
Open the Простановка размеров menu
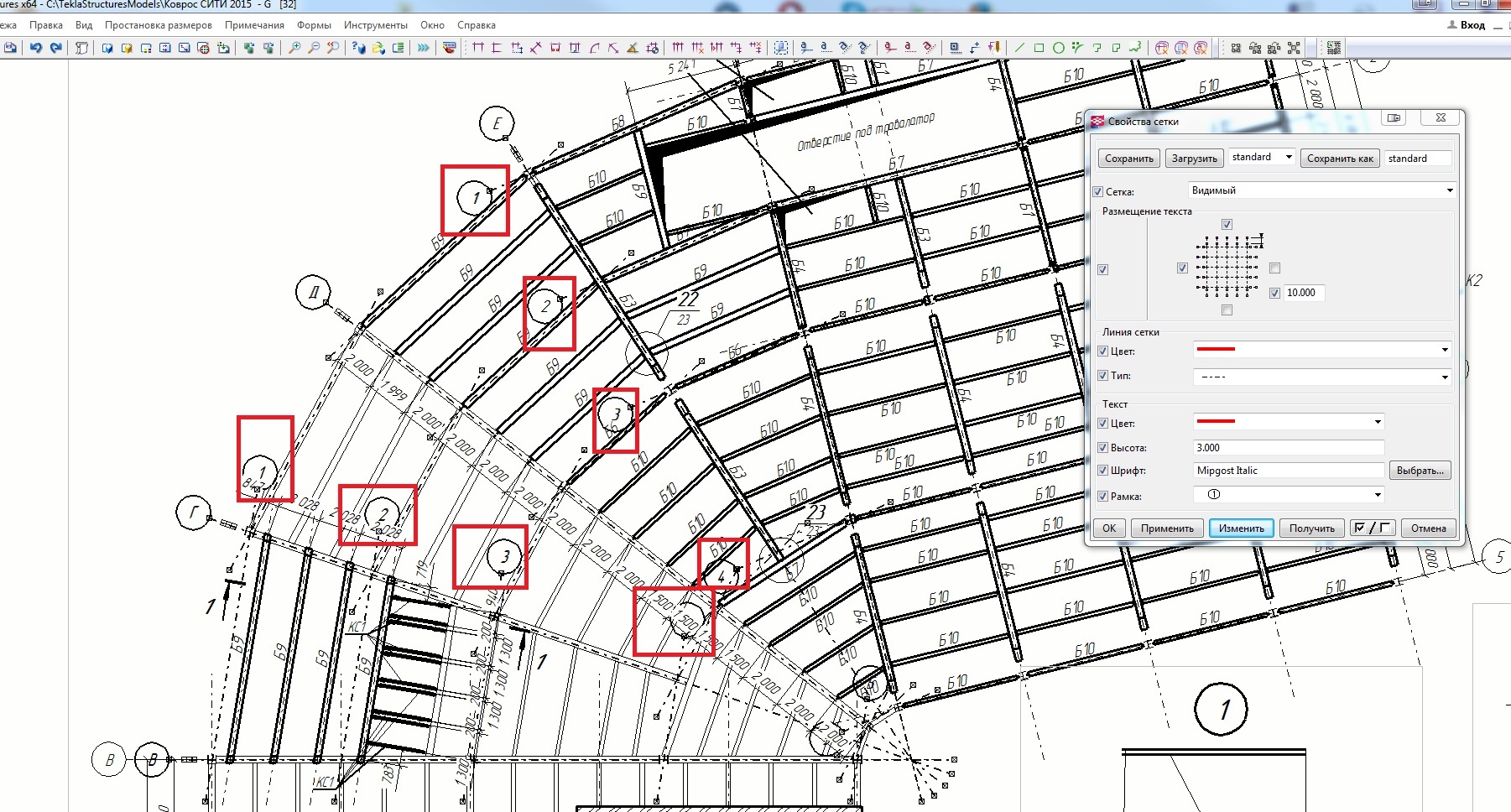158,25
